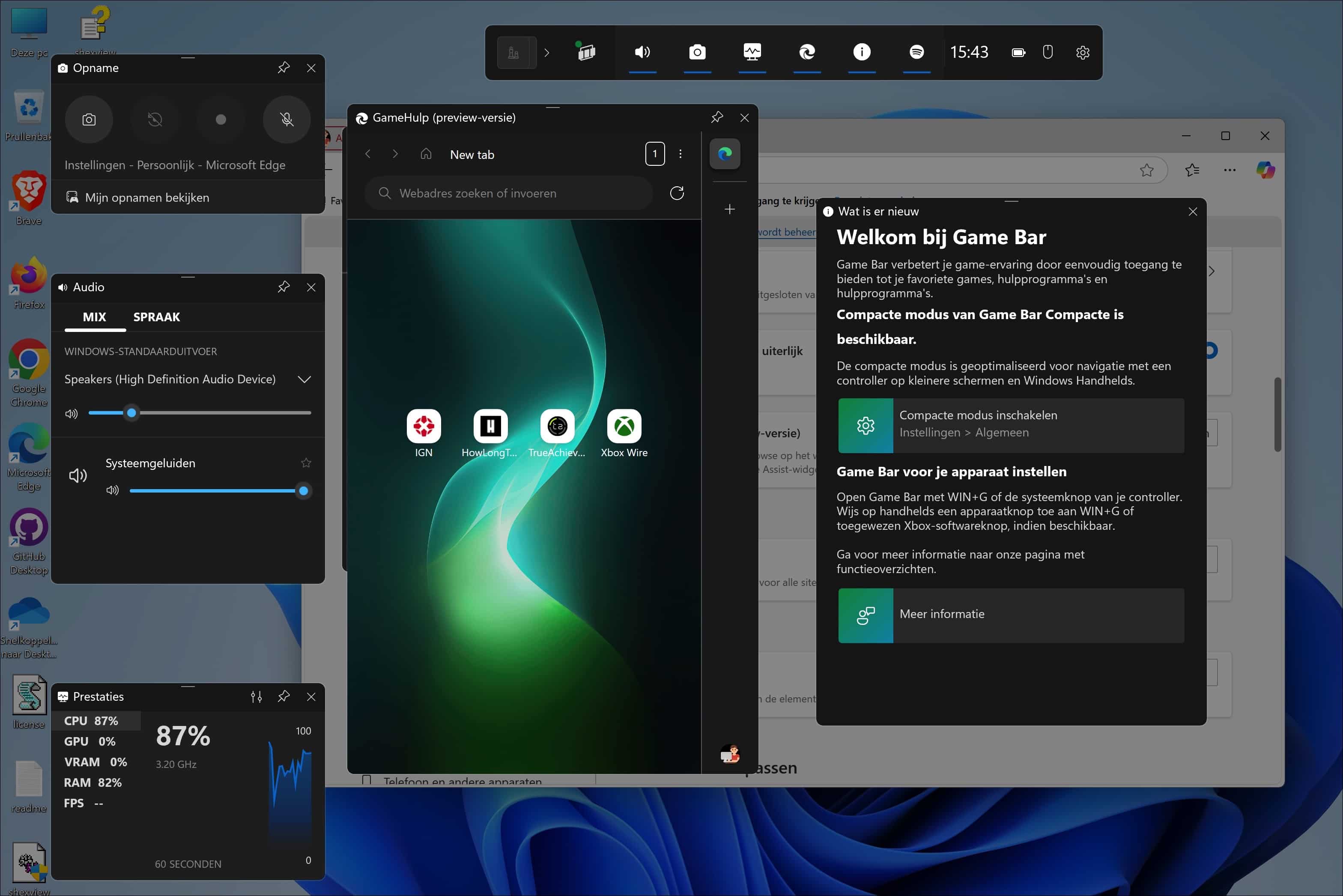Pin the Prestaties widget

(x=284, y=696)
